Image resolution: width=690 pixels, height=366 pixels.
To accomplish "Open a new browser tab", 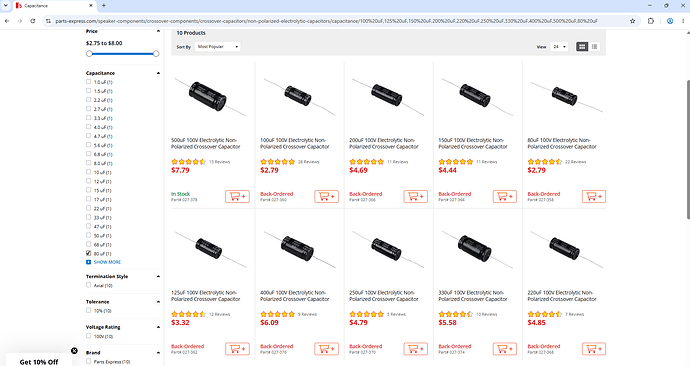I will pos(104,6).
